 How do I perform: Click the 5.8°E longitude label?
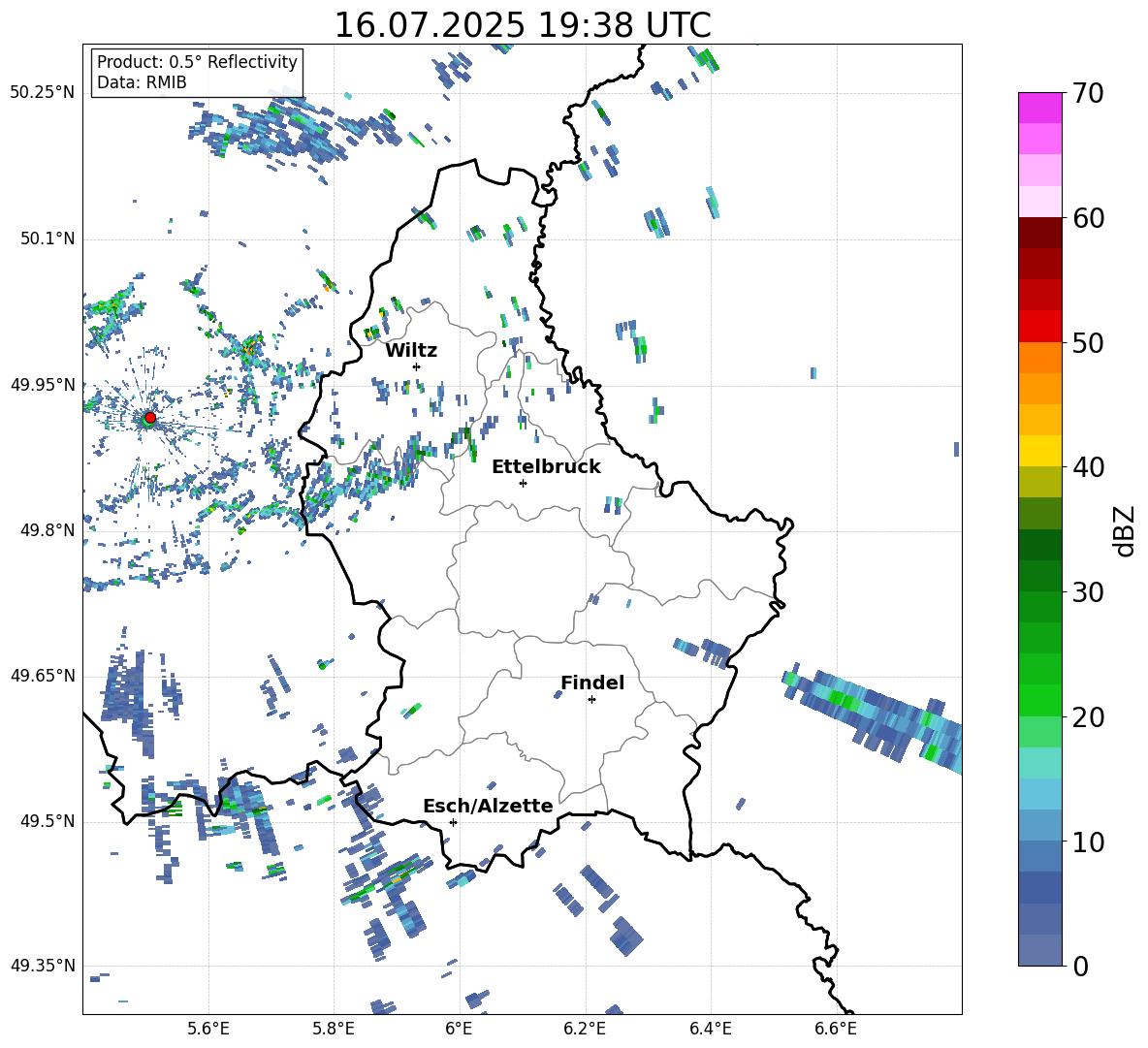tap(334, 1029)
